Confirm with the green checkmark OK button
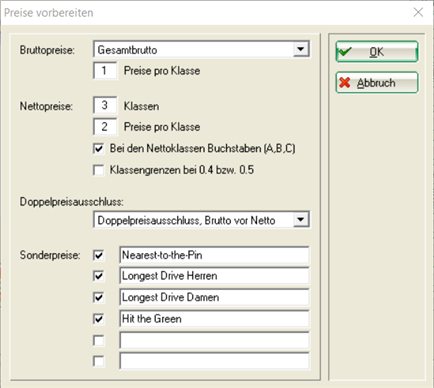 pyautogui.click(x=377, y=52)
